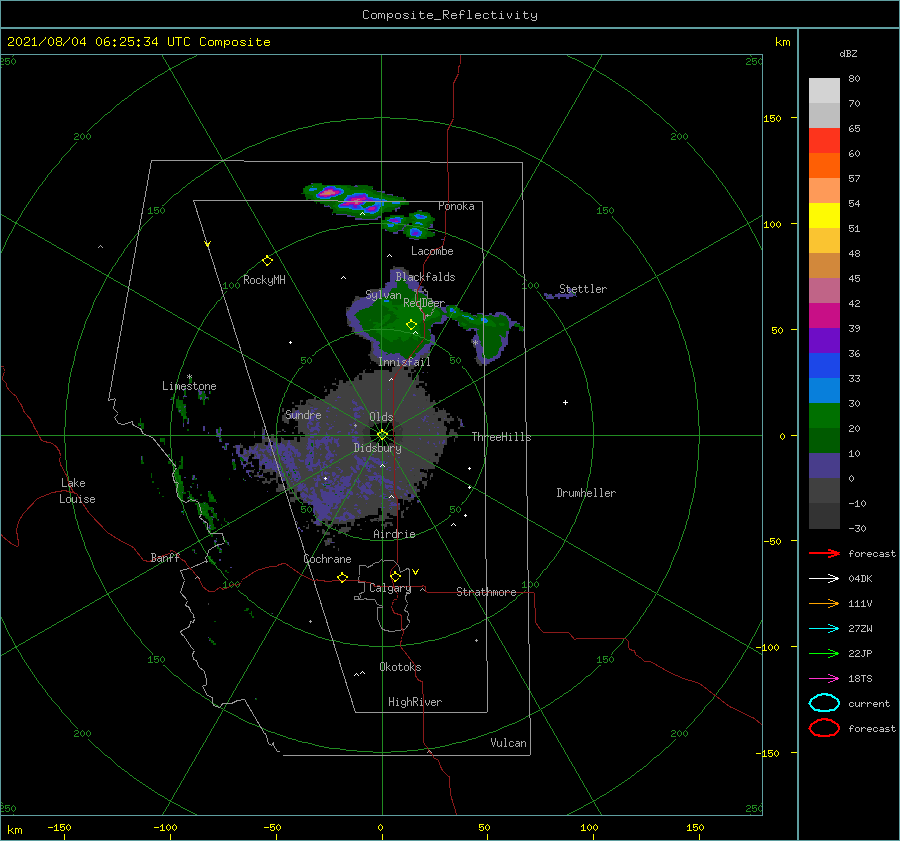
Task: Click the Cochrane town label
Action: 327,559
